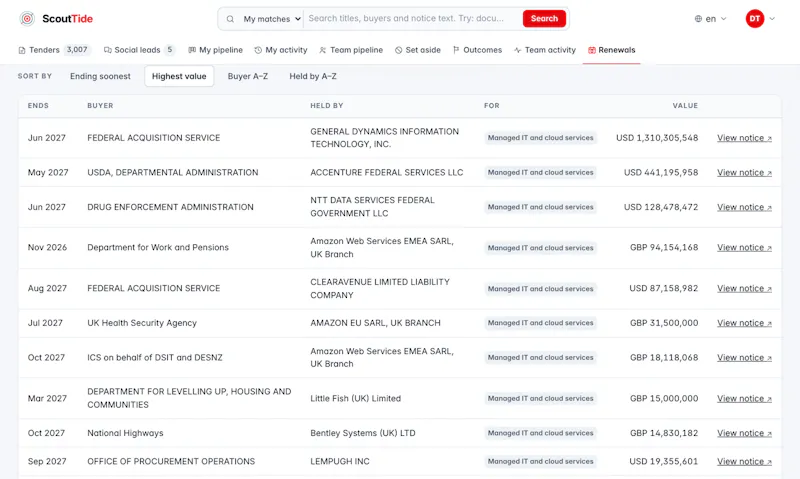The width and height of the screenshot is (800, 479).
Task: Click the Social leads count badge 5
Action: pos(170,50)
